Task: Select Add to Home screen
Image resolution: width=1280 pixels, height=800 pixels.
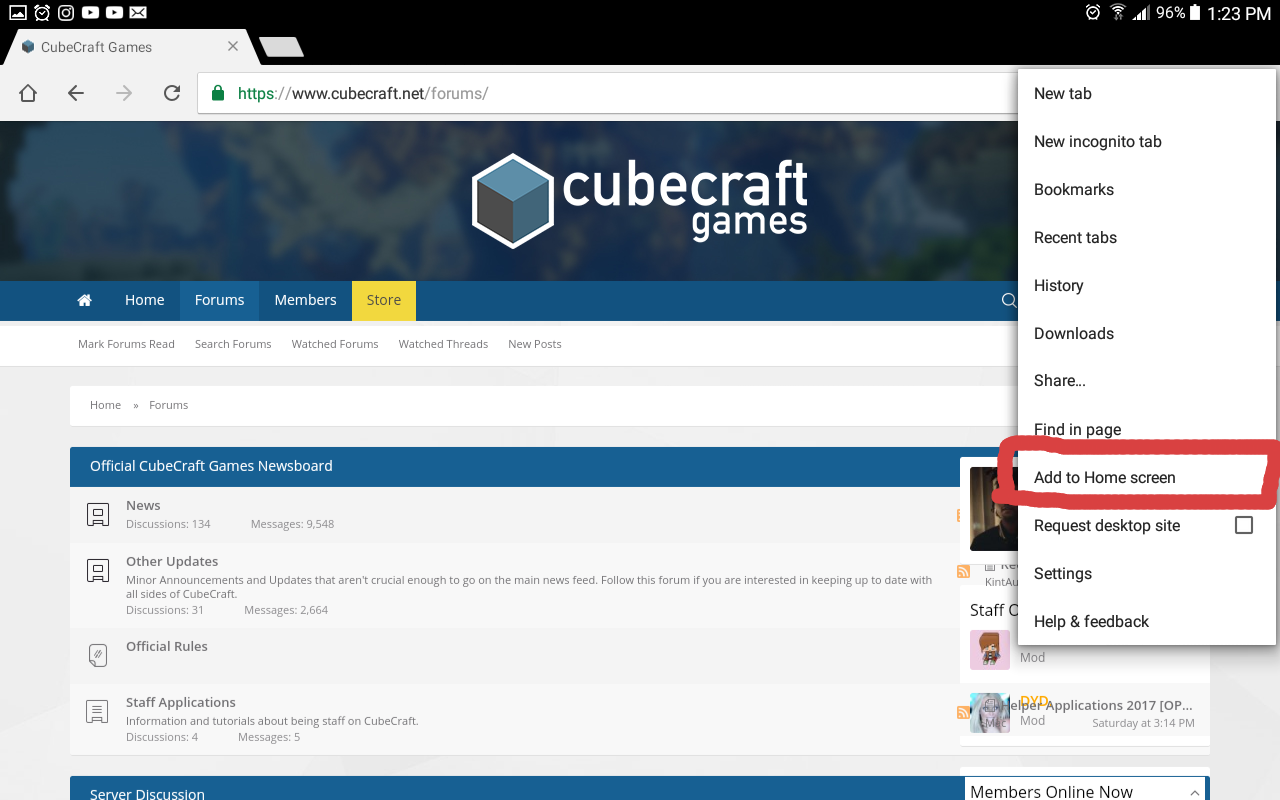Action: (x=1147, y=477)
